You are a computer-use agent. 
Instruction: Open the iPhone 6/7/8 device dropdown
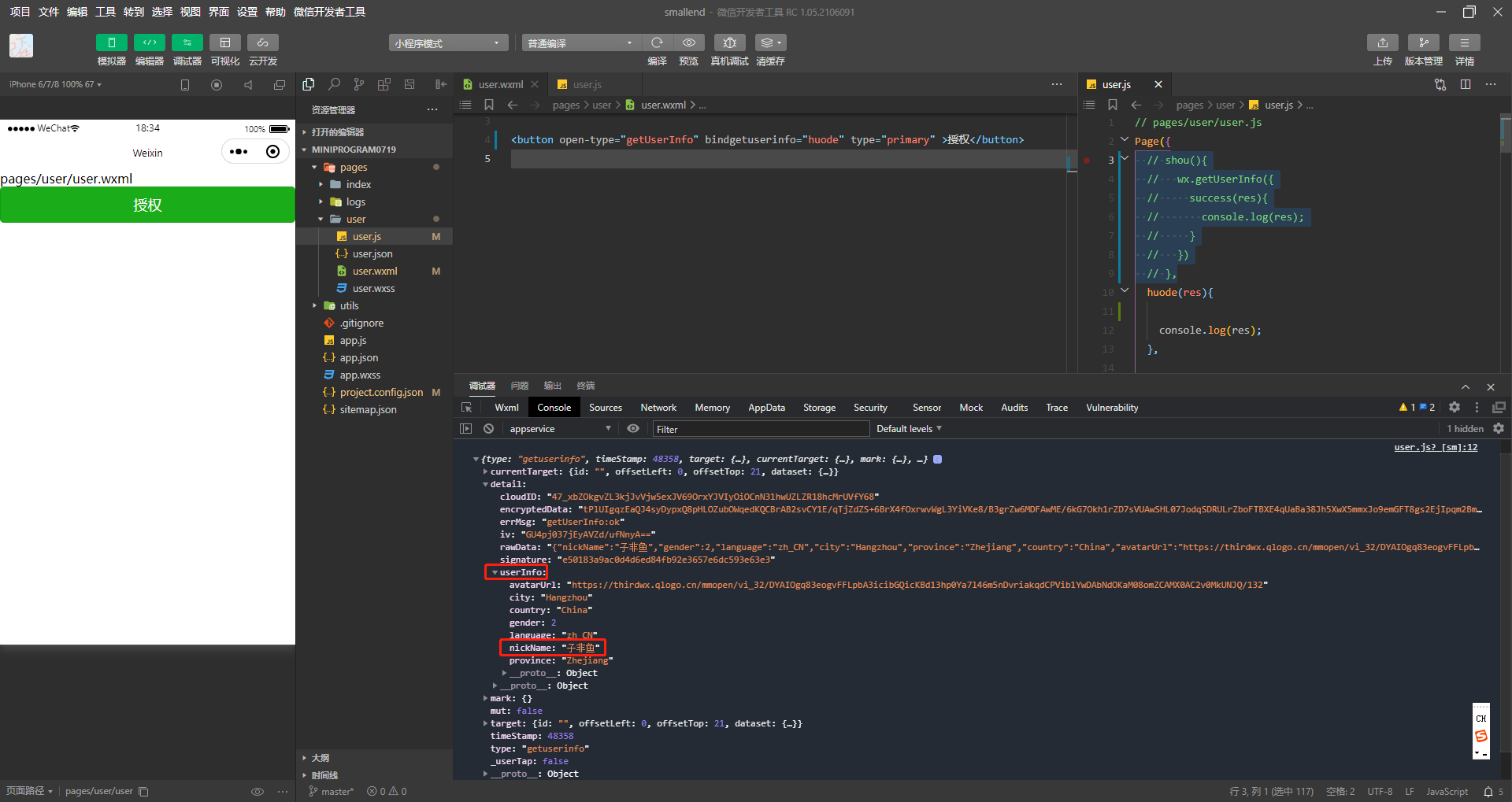click(55, 84)
